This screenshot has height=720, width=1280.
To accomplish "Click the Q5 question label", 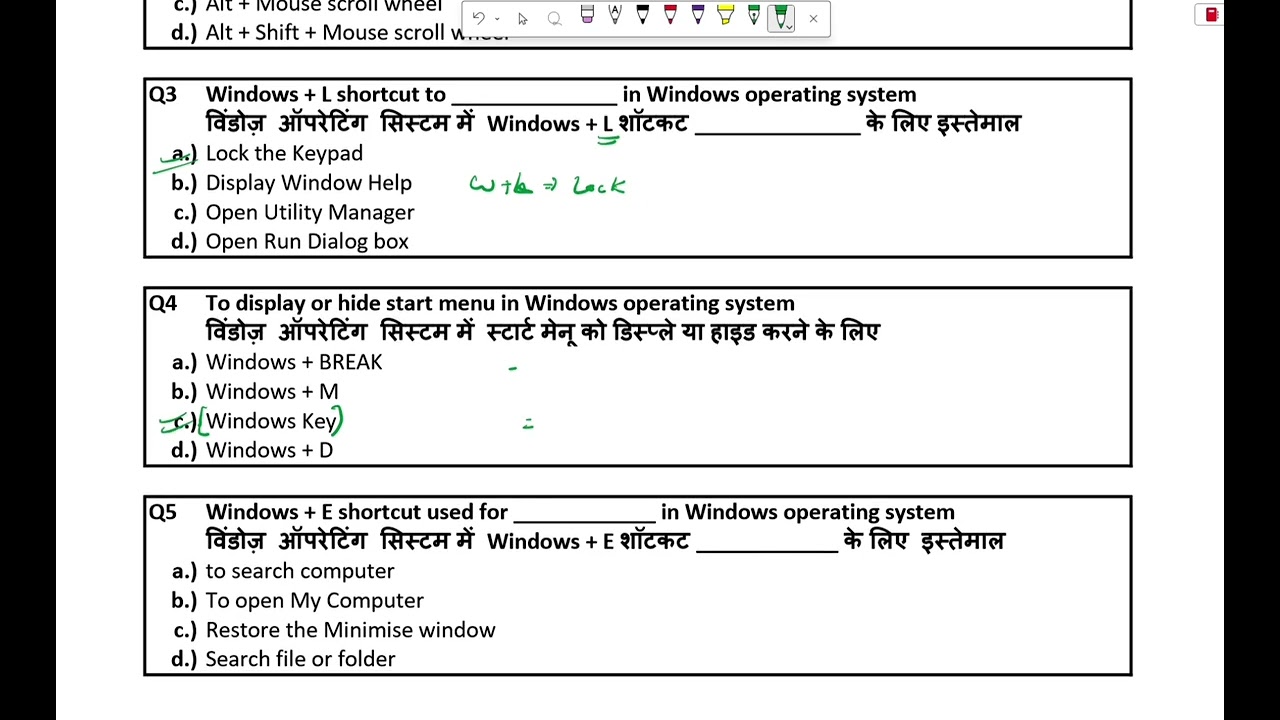I will pos(163,512).
